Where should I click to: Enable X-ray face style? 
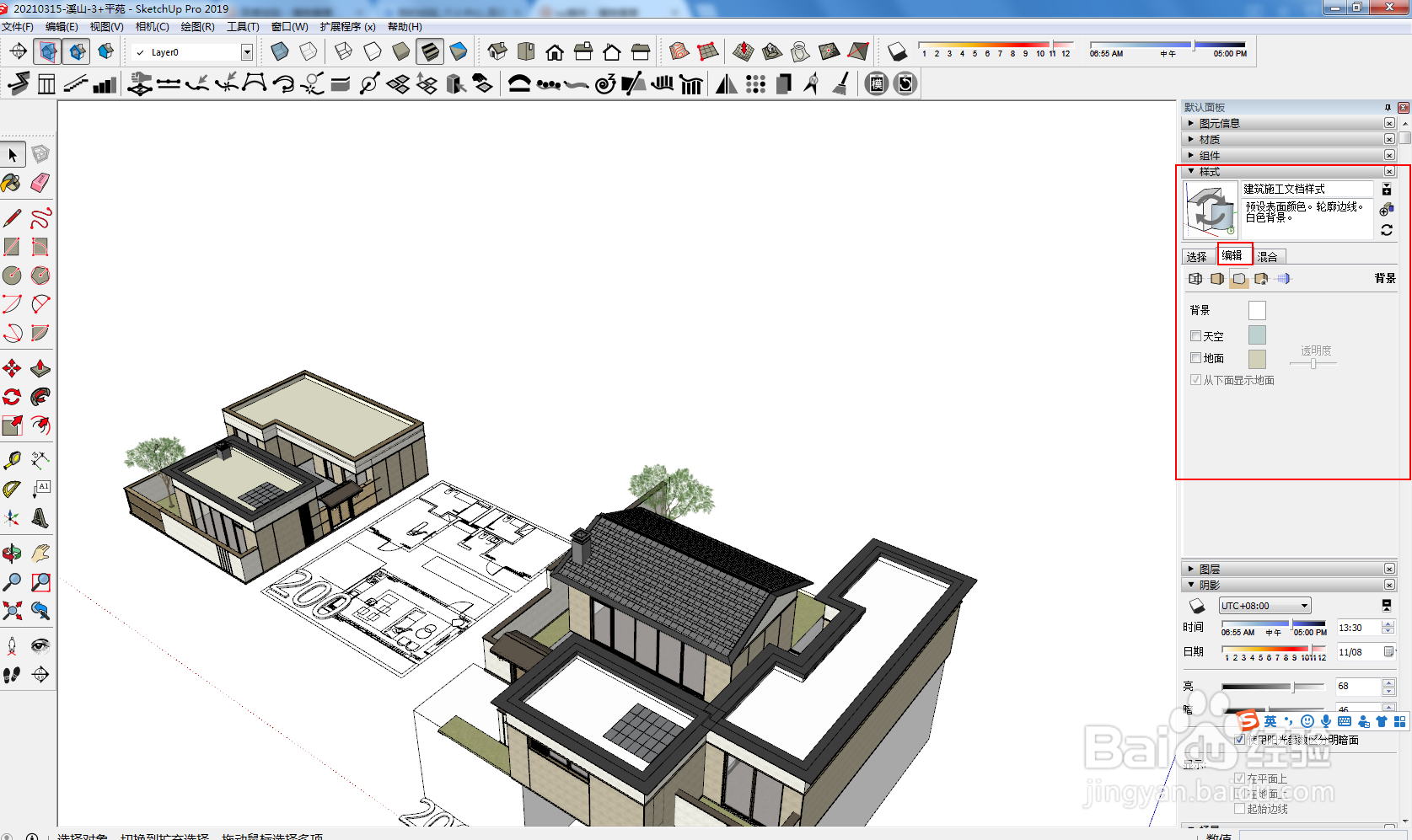[x=280, y=52]
